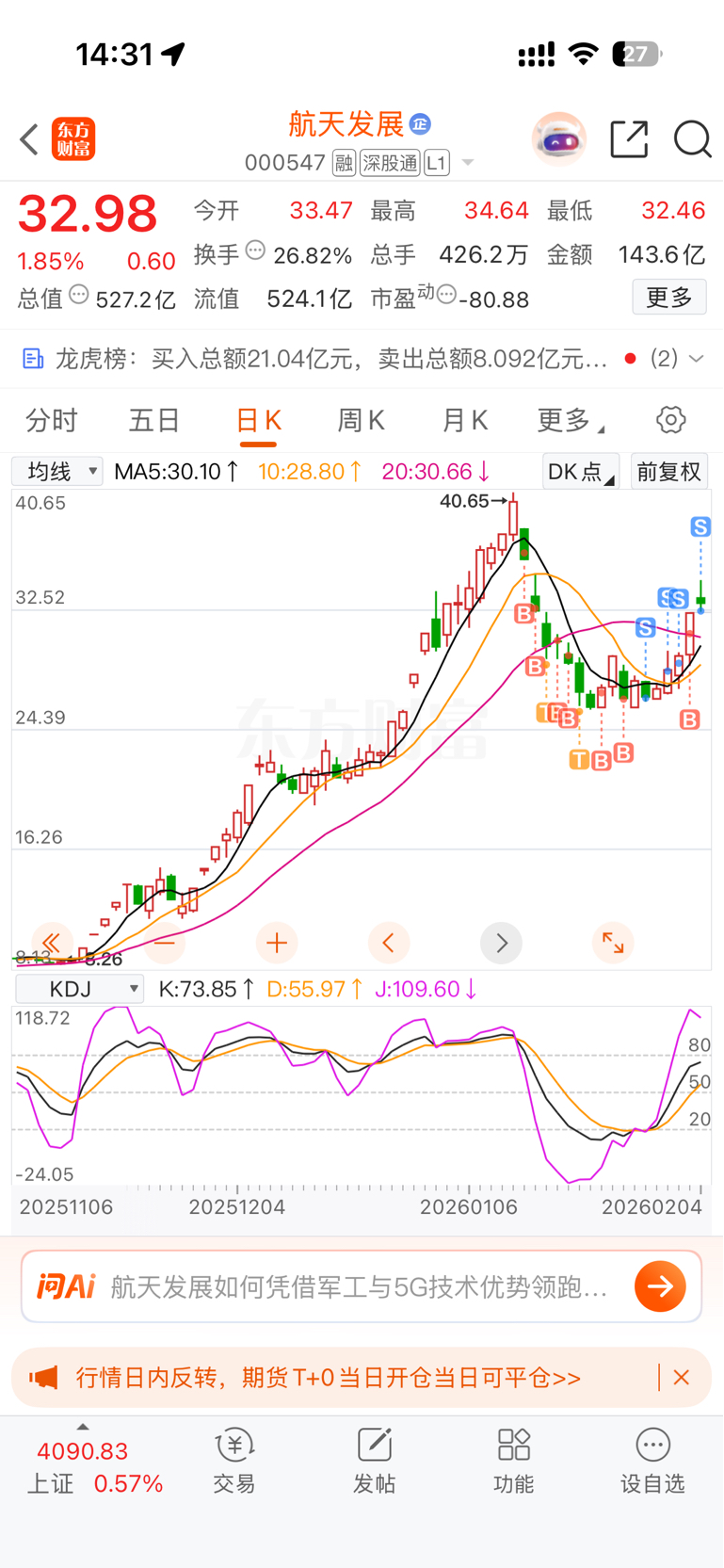
Task: Switch to 月K tab
Action: (x=465, y=420)
